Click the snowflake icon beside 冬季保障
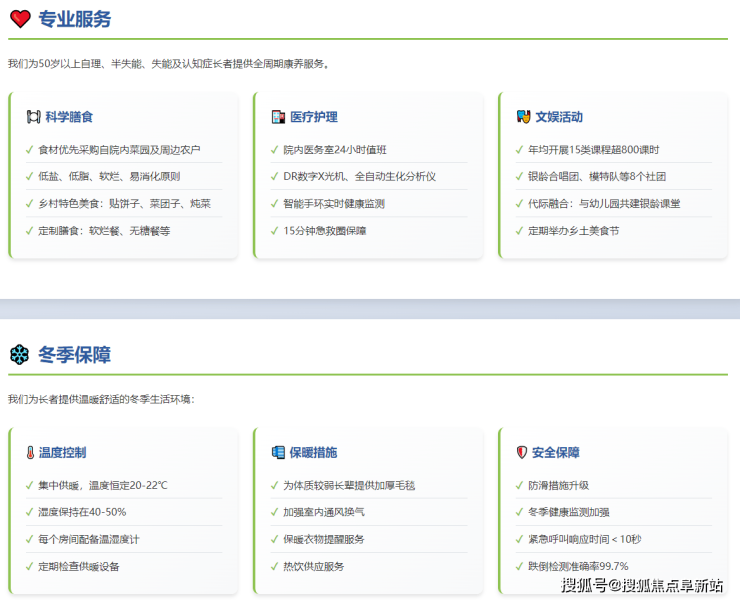 [20, 355]
